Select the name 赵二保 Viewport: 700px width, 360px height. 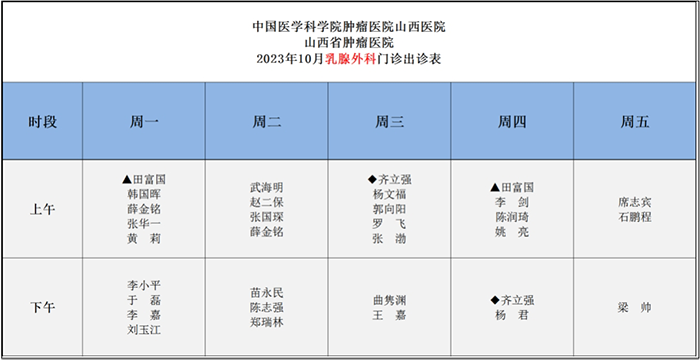click(267, 202)
